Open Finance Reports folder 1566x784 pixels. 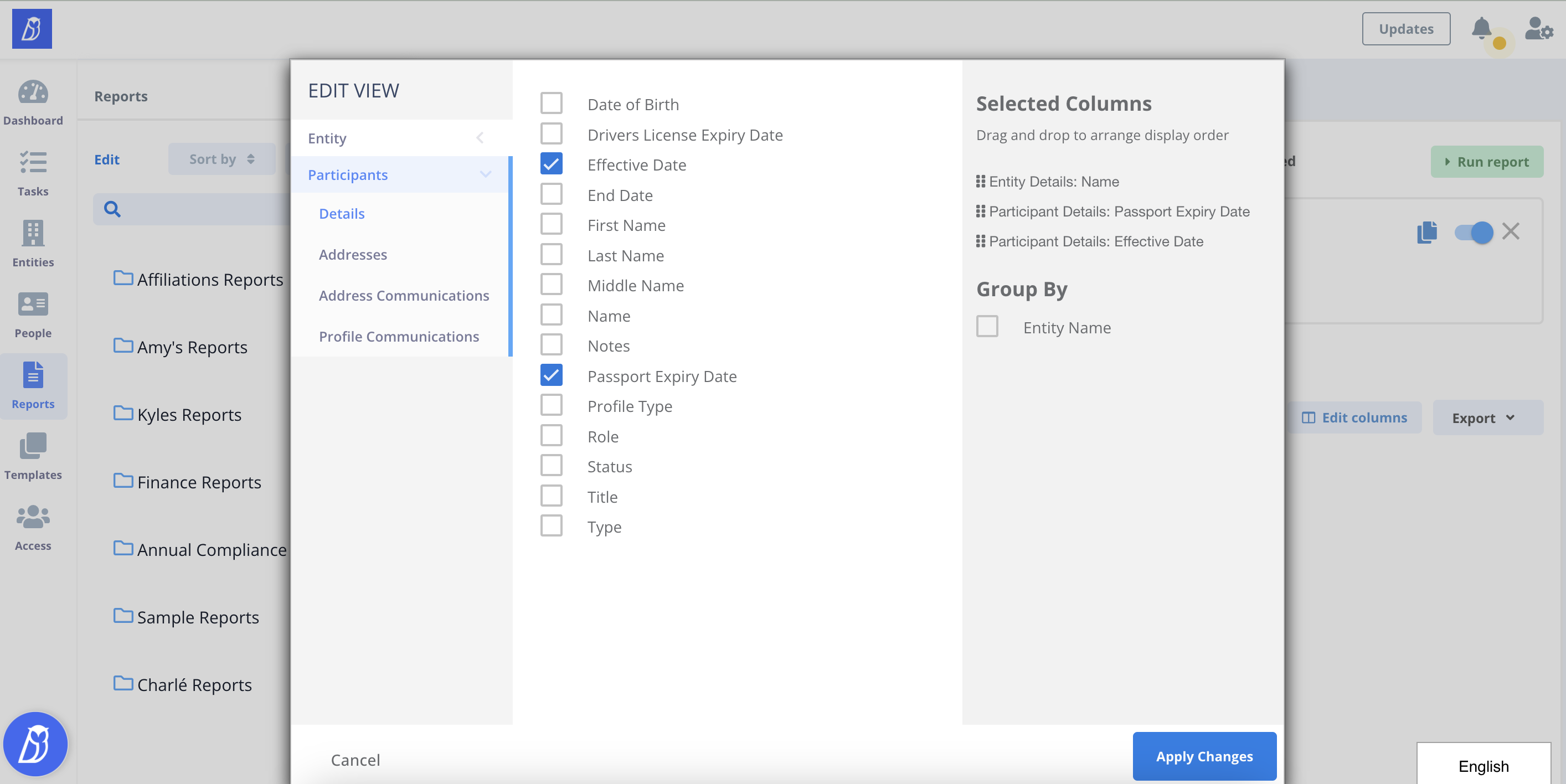[x=187, y=481]
